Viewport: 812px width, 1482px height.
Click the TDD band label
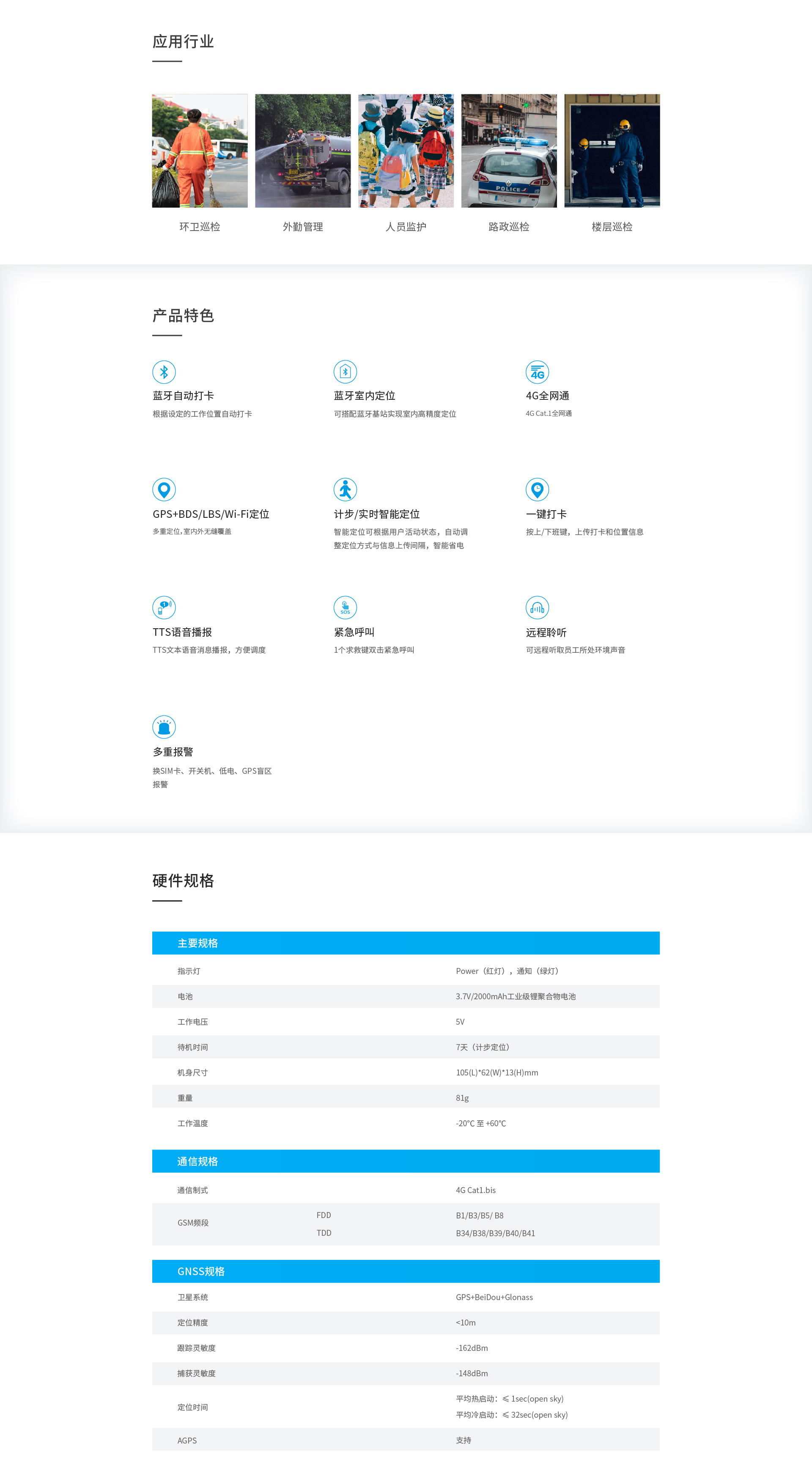tap(324, 1233)
